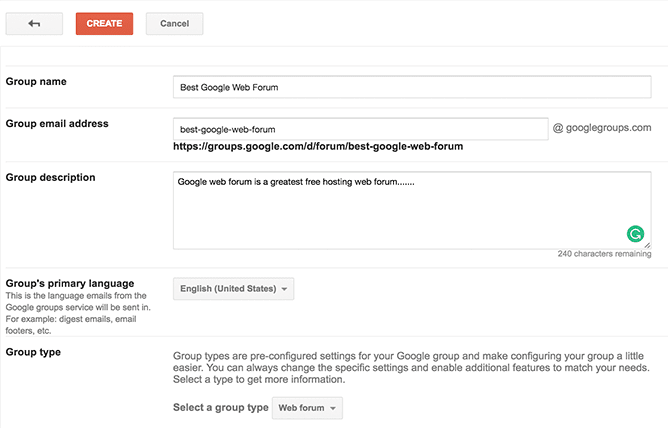Click the back arrow button
Screen dimensions: 668x428
point(34,23)
